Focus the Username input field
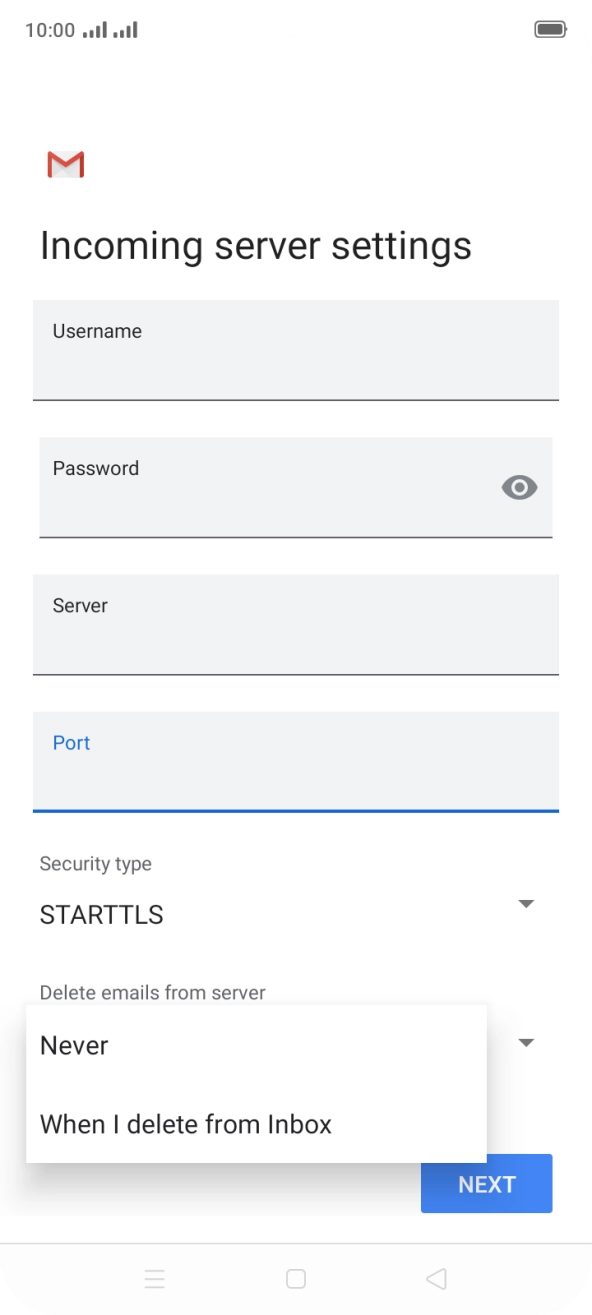This screenshot has width=592, height=1315. (x=296, y=350)
